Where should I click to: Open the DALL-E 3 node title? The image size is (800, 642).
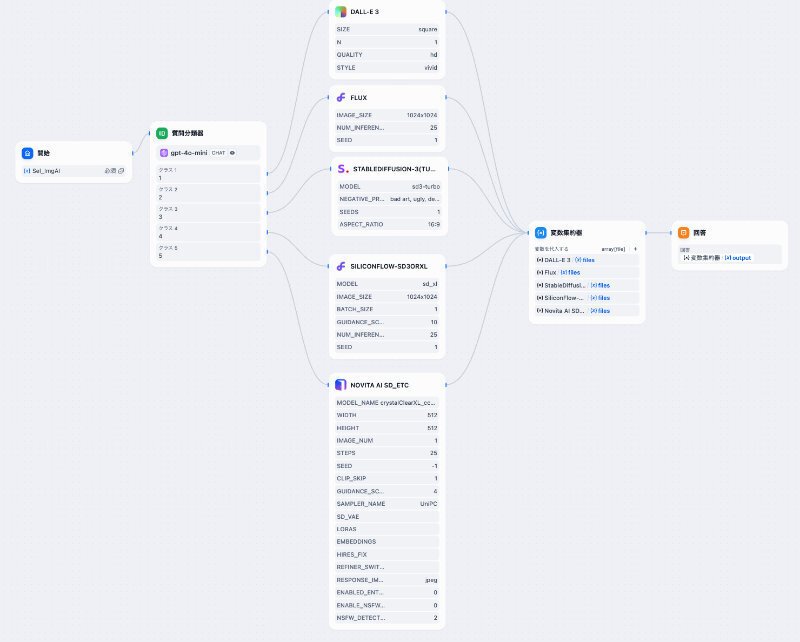pyautogui.click(x=364, y=12)
